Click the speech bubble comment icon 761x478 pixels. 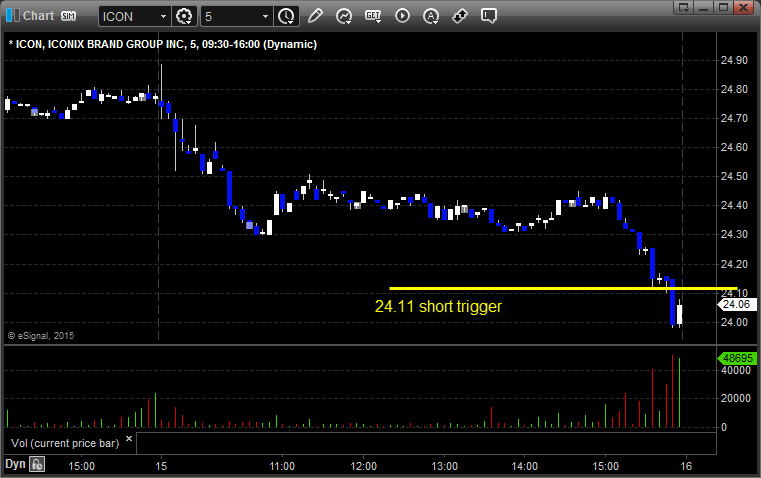coord(488,16)
